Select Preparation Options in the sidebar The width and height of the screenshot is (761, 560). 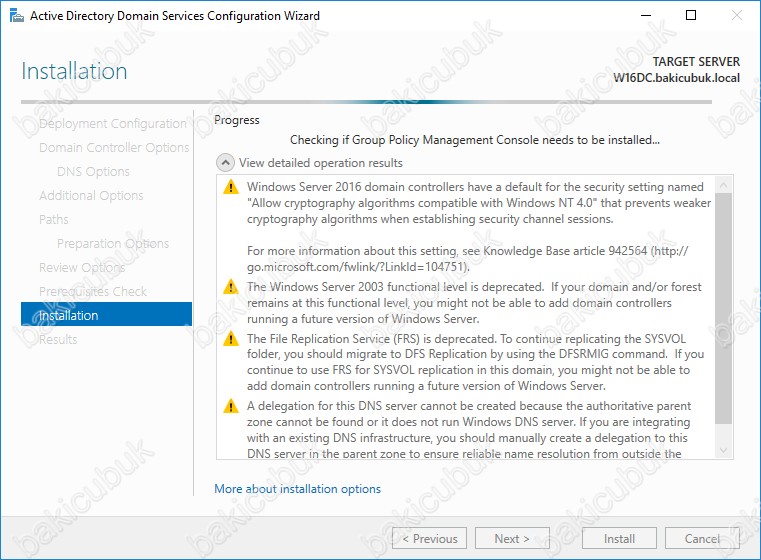click(x=113, y=244)
